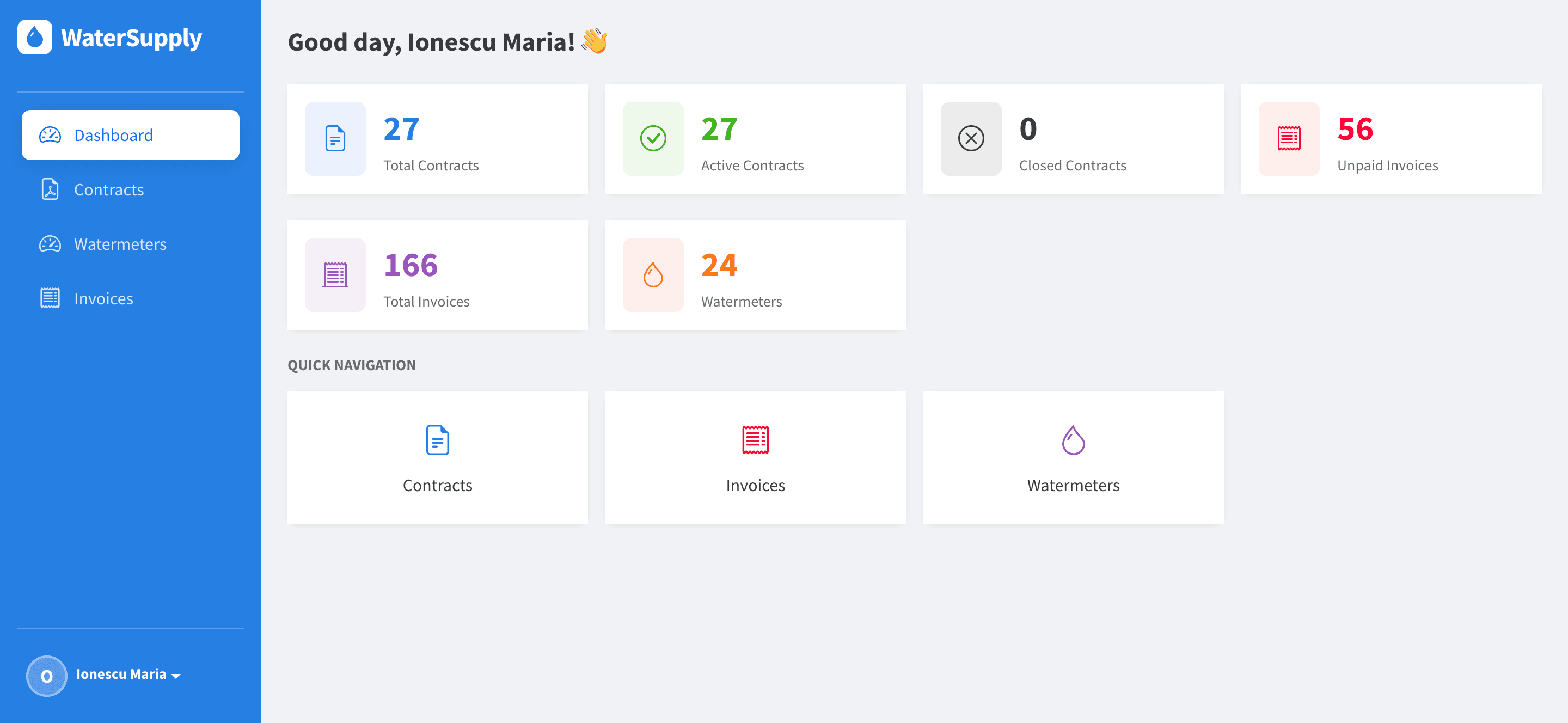Click the red invoice icon in Quick Navigation

755,440
